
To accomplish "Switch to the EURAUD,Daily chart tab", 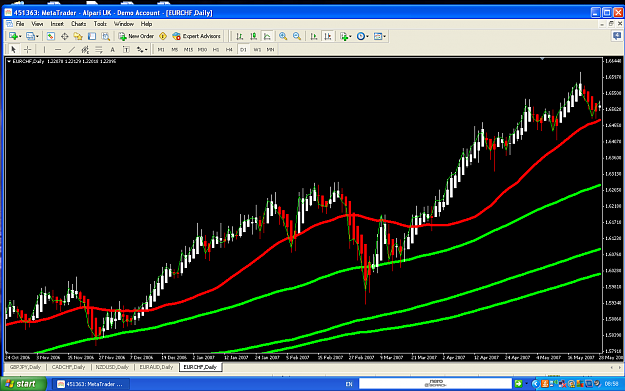I will click(x=156, y=367).
